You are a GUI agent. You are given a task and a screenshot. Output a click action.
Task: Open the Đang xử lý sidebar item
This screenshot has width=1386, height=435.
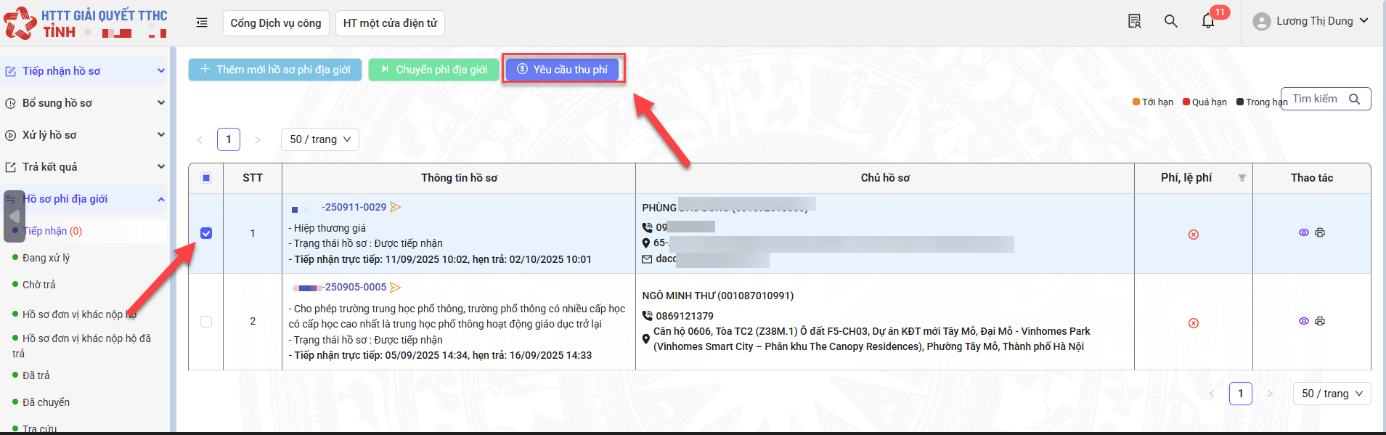(x=46, y=257)
